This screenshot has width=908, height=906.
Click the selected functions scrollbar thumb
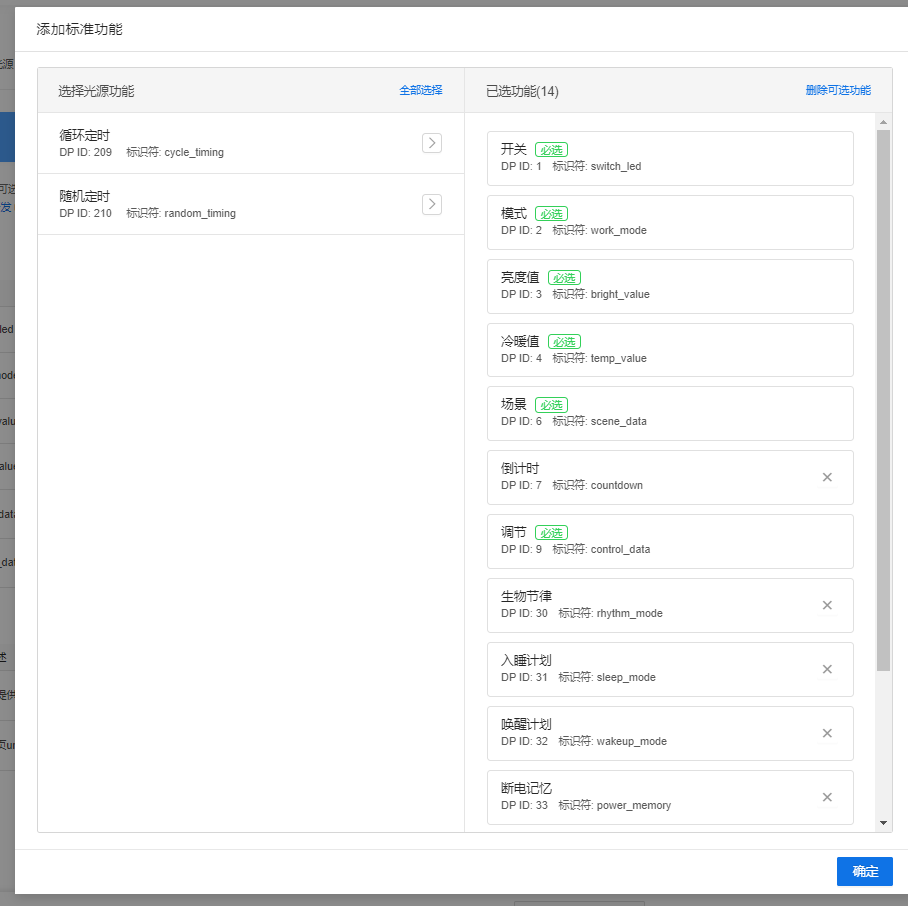pos(883,400)
